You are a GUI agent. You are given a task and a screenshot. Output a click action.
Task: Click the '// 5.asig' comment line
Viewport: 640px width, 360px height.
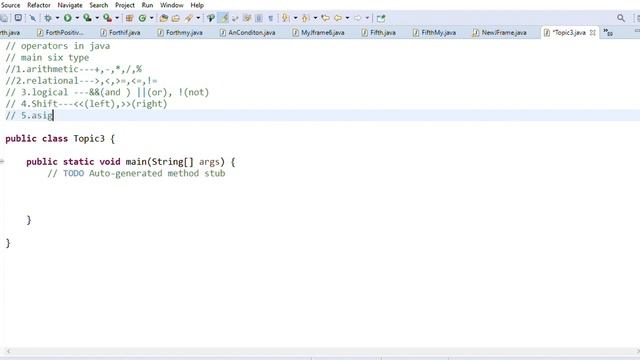click(x=29, y=116)
